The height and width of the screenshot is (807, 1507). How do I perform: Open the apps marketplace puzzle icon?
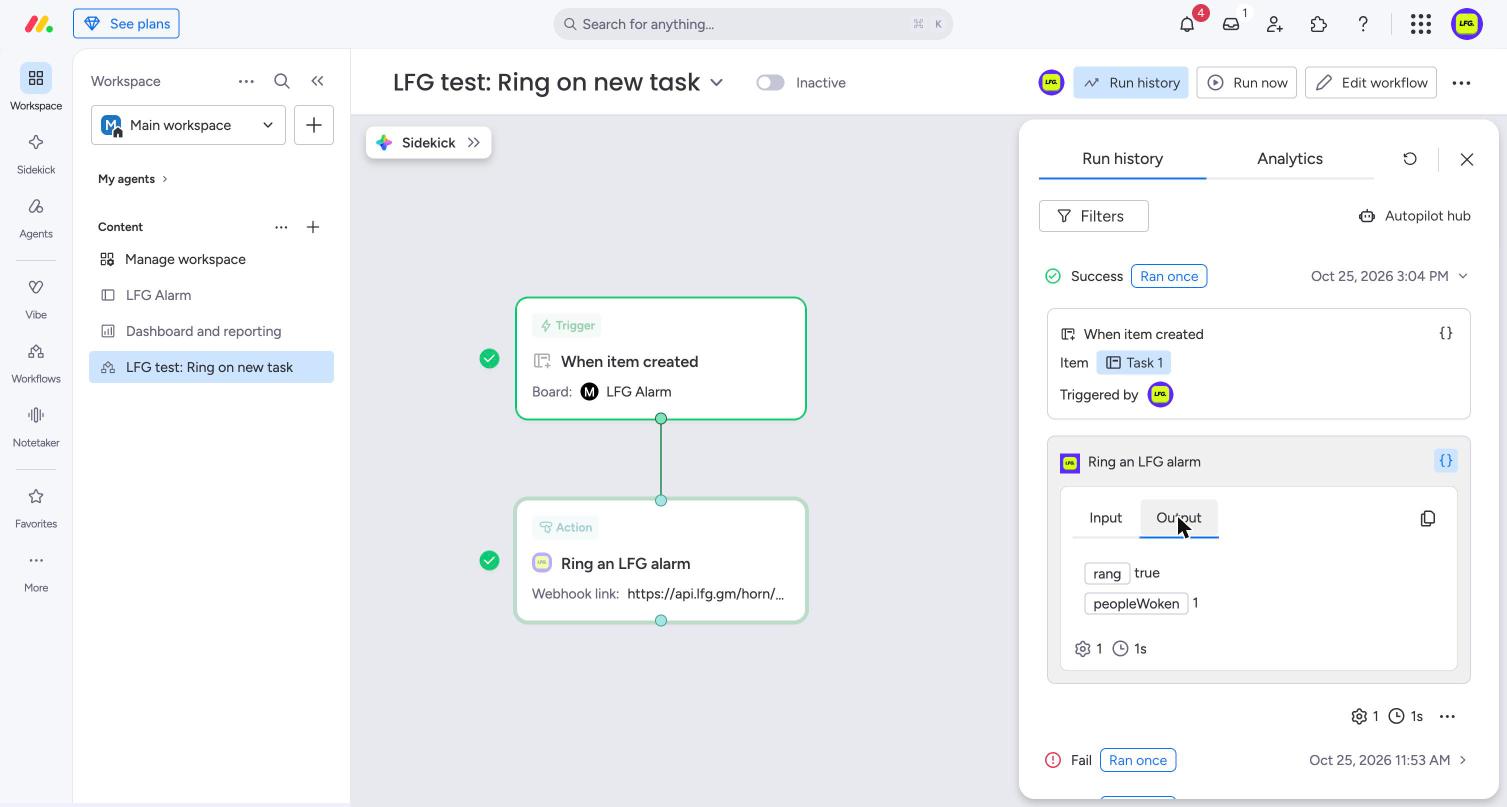[x=1319, y=24]
